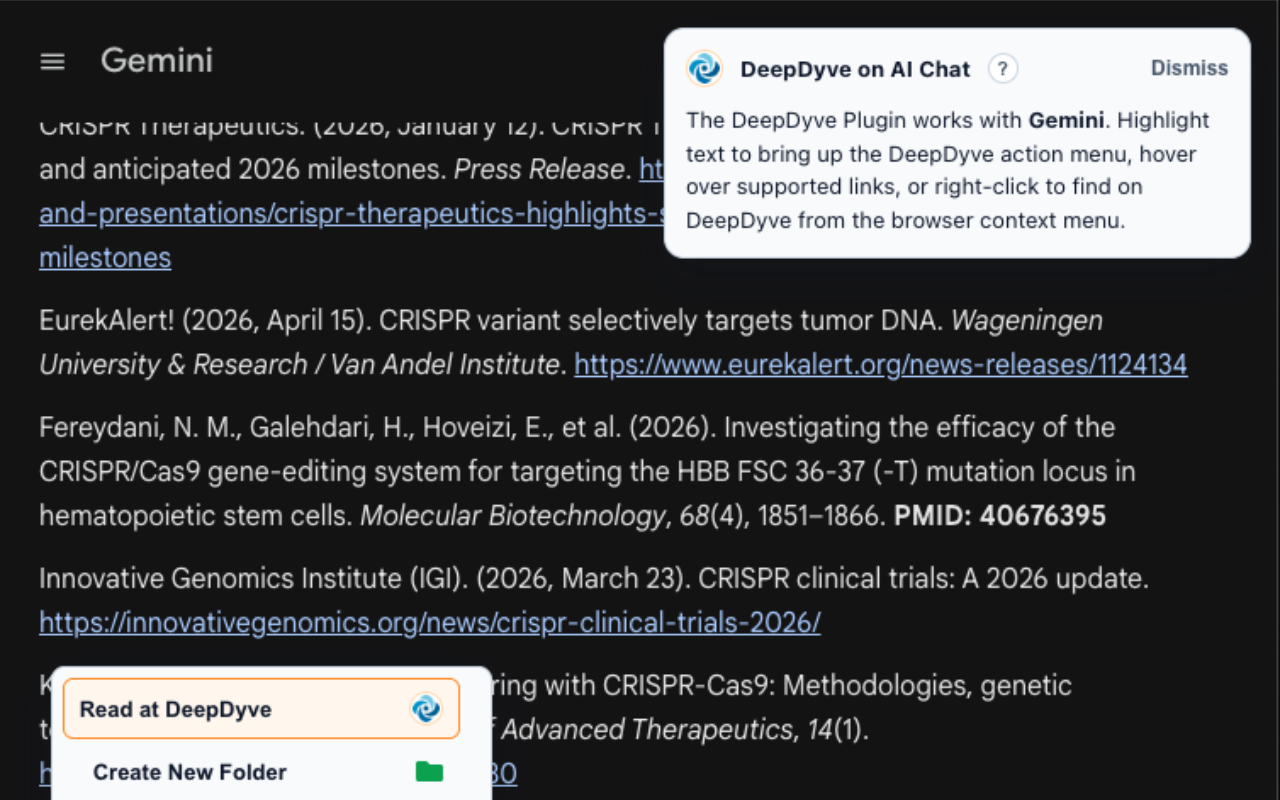Dismiss the DeepDyve on AI Chat popup

click(x=1189, y=68)
